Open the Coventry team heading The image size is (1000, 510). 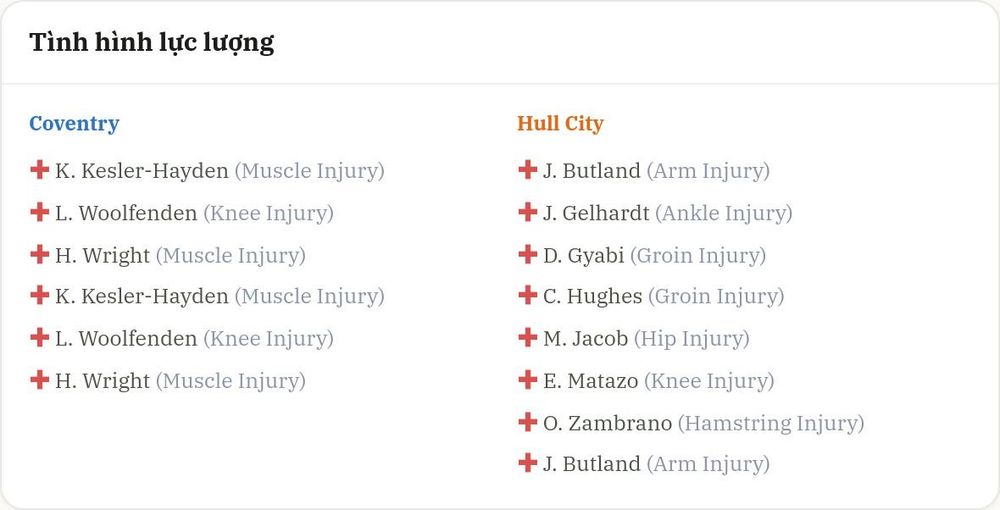click(74, 124)
